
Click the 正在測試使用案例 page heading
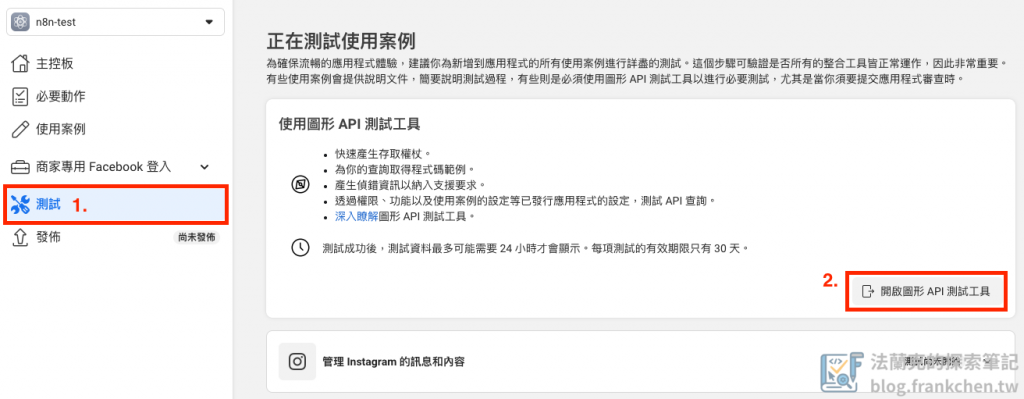(341, 41)
